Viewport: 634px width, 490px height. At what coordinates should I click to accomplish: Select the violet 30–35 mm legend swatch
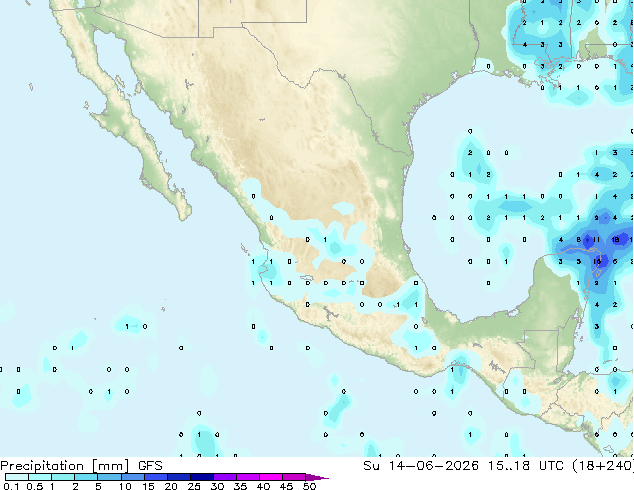tap(225, 477)
